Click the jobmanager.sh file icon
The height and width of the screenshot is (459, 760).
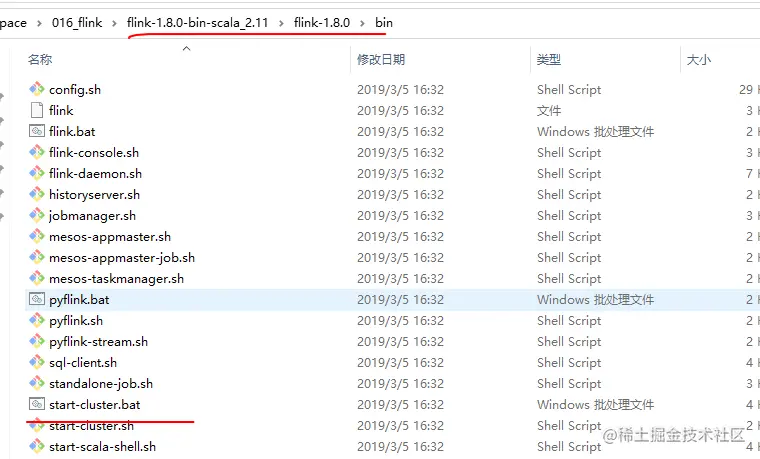click(37, 215)
